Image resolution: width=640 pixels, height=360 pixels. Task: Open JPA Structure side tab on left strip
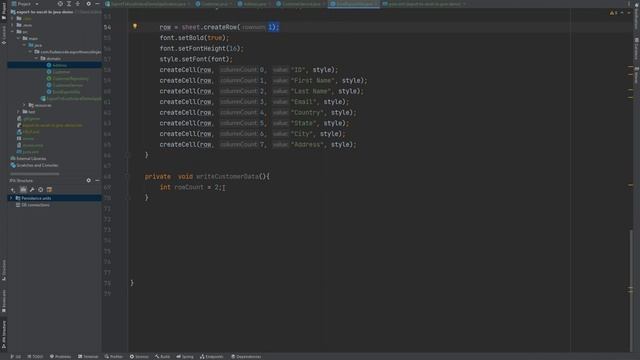(x=4, y=334)
